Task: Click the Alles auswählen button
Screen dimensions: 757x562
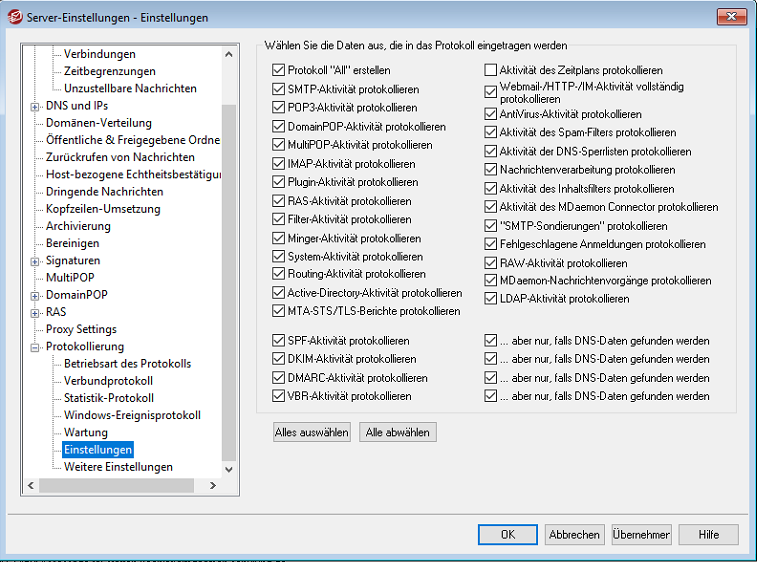Action: point(312,433)
